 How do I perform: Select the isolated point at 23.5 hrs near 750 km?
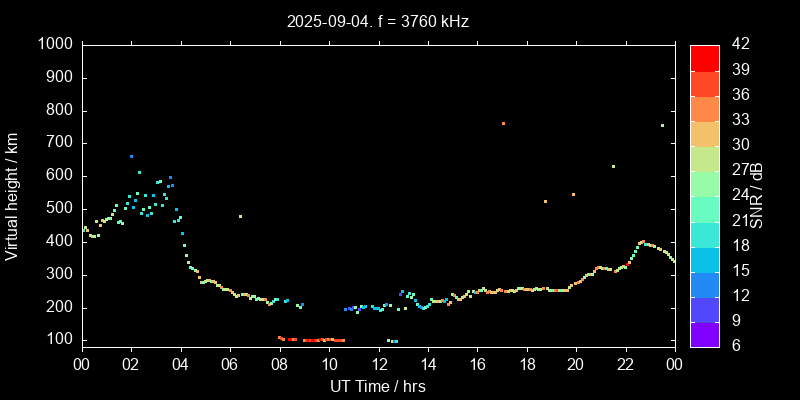(x=662, y=125)
